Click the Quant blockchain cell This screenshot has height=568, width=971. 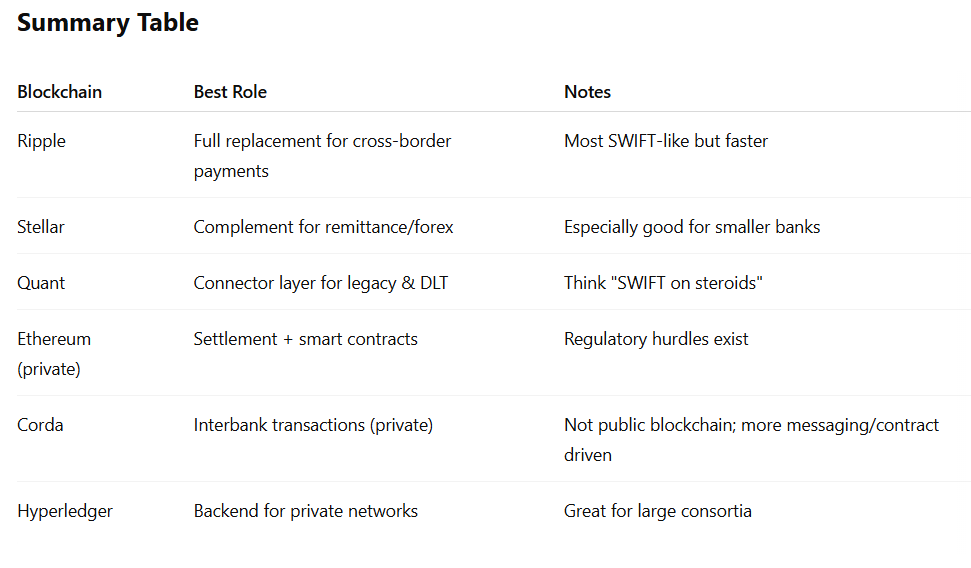pyautogui.click(x=41, y=283)
